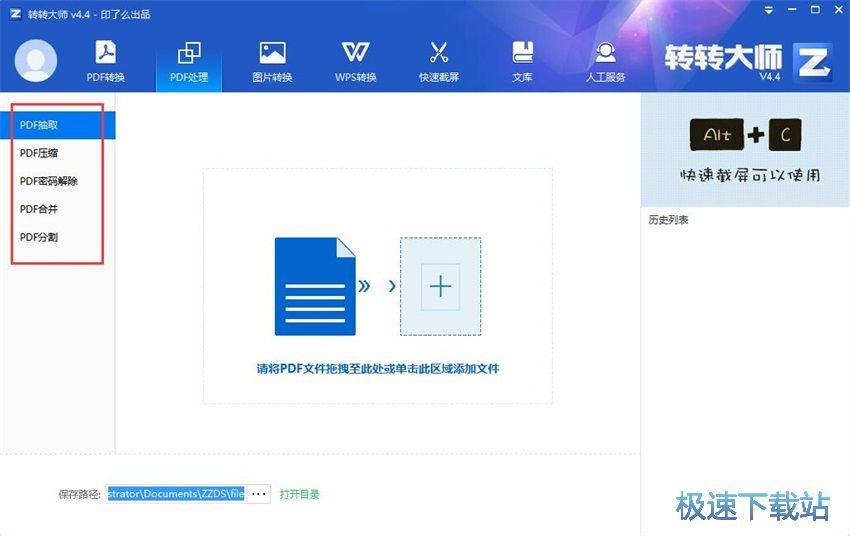This screenshot has width=850, height=536.
Task: Click the Z app icon in the title bar
Action: (15, 14)
